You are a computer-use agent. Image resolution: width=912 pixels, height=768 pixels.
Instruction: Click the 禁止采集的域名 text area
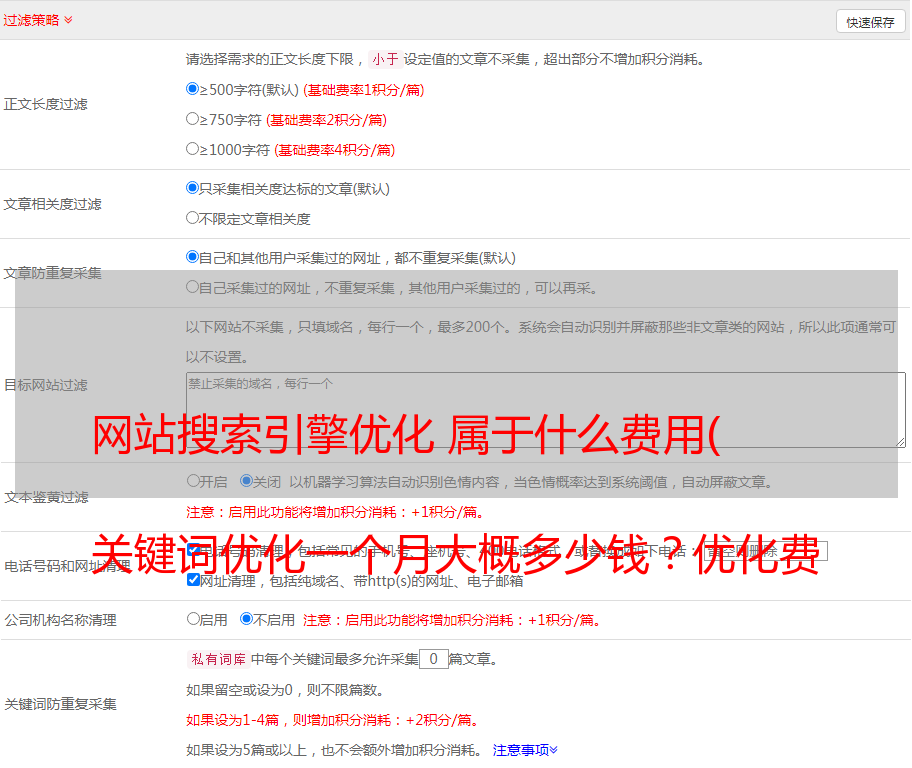[545, 410]
